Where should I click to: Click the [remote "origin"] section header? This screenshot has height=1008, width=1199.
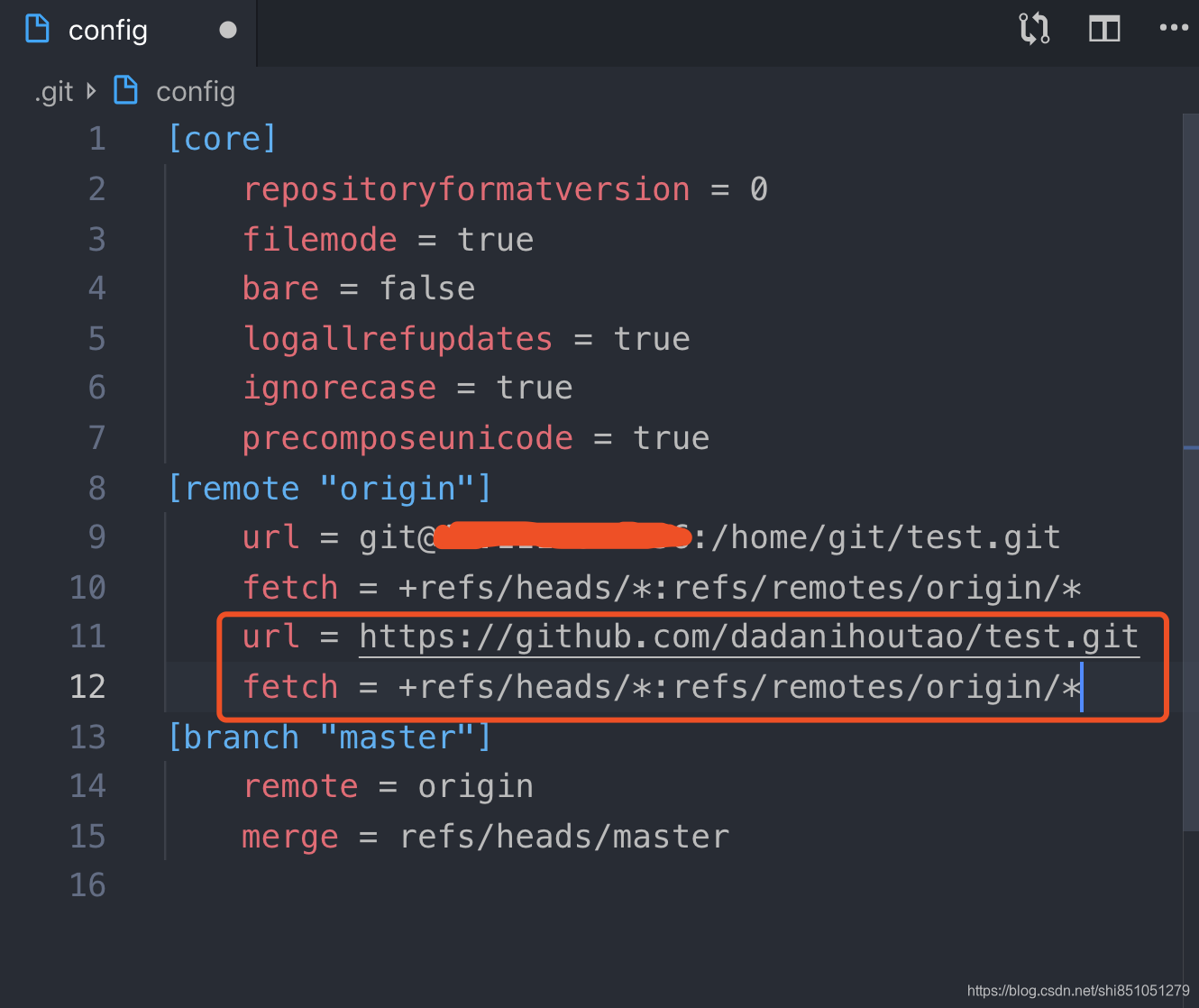click(x=329, y=489)
